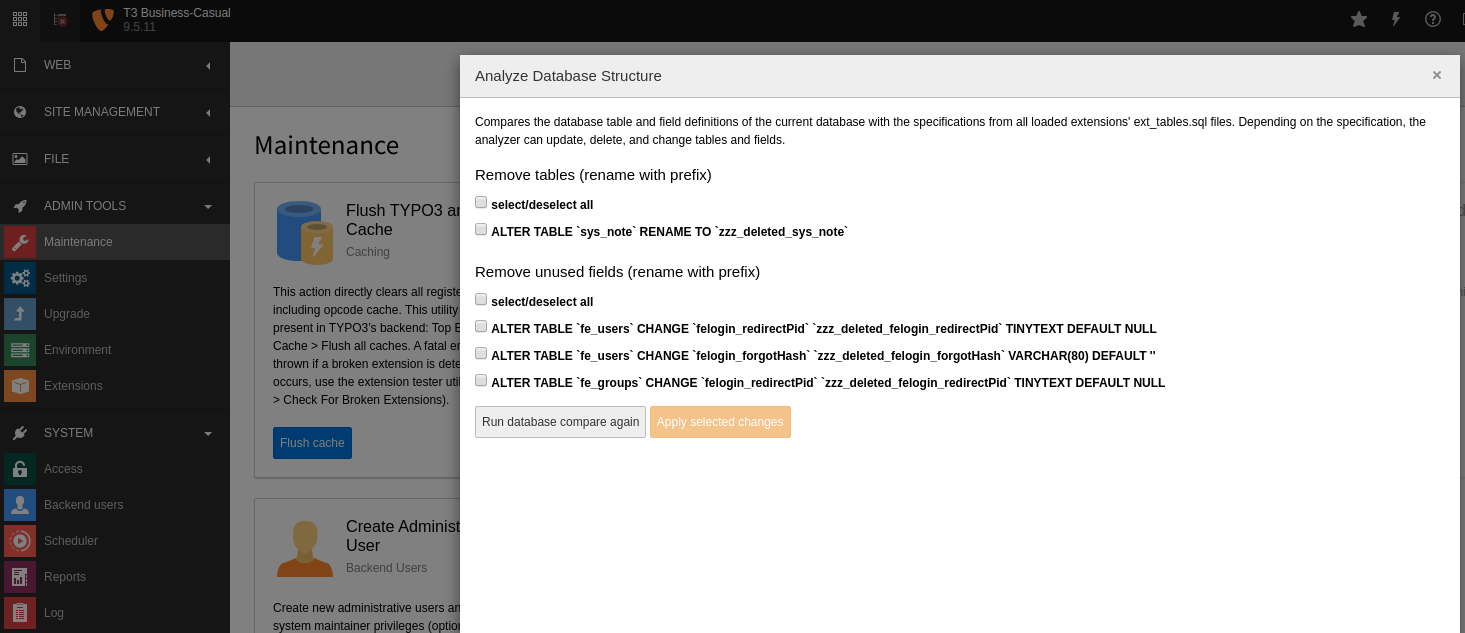Toggle select/deselect all under Remove tables
This screenshot has width=1465, height=633.
481,202
